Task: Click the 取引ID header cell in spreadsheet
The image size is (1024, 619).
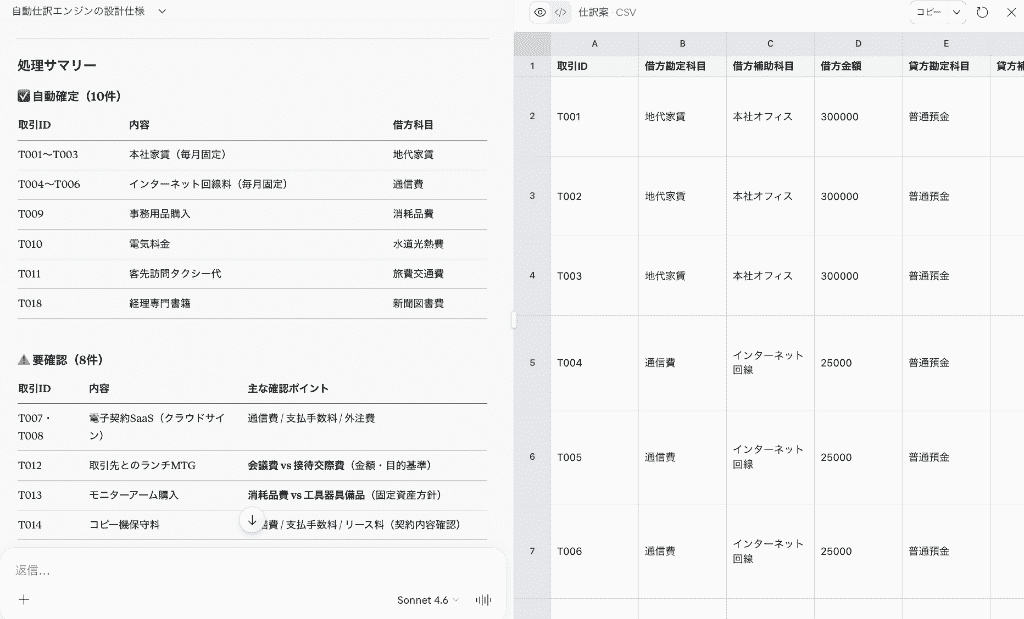Action: [594, 66]
